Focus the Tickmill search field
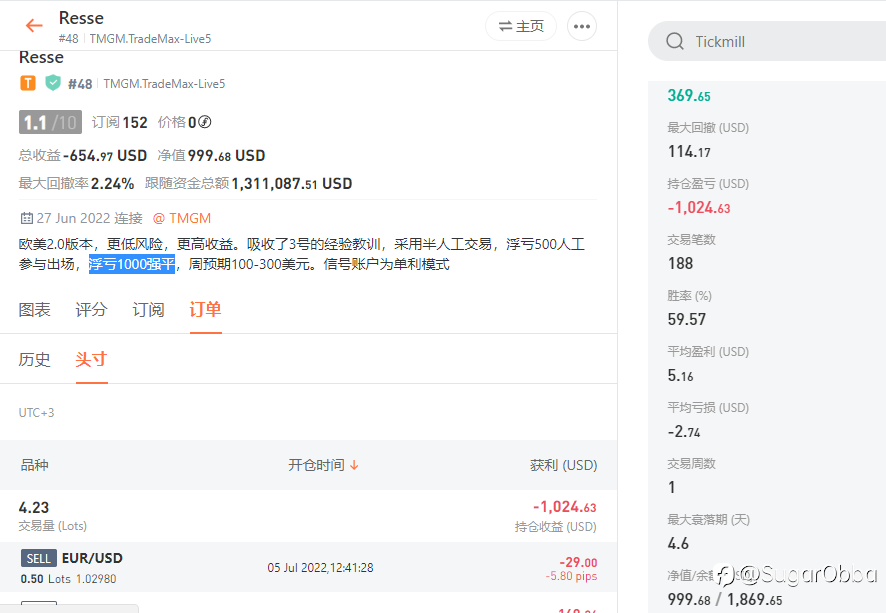Screen dimensions: 886x613 click(768, 41)
